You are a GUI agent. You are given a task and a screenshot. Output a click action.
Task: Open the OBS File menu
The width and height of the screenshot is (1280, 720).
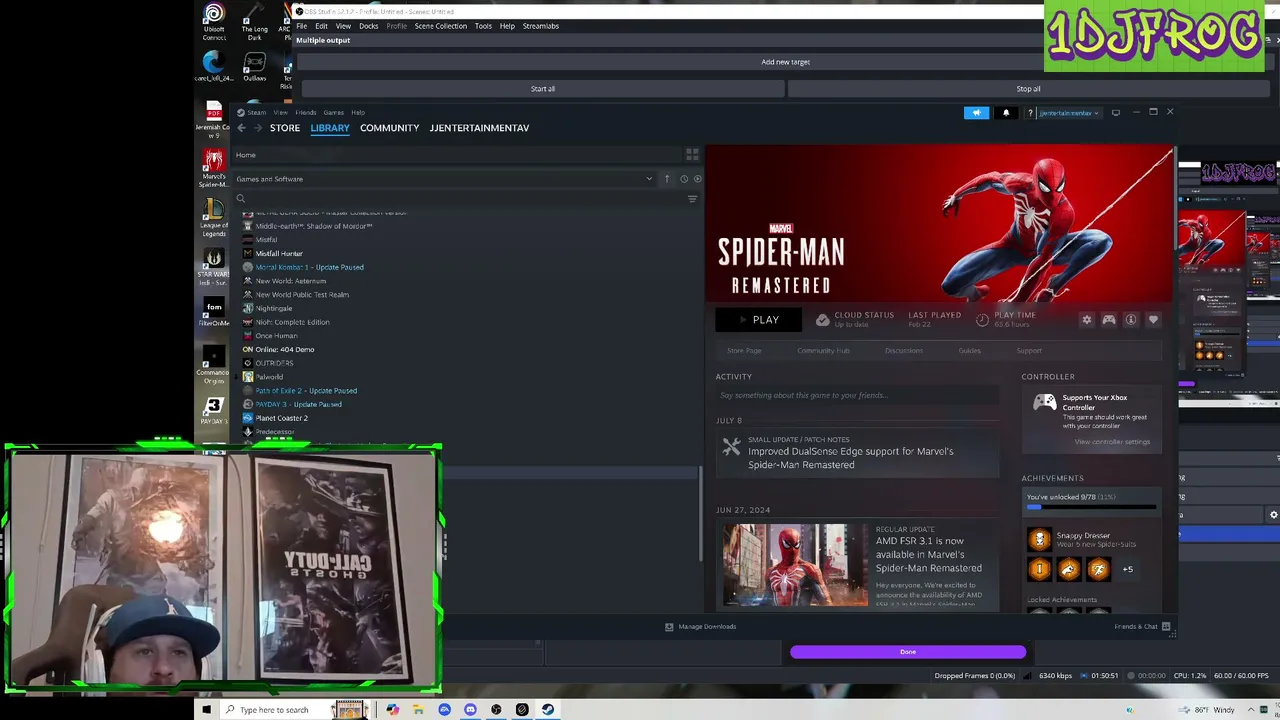302,26
